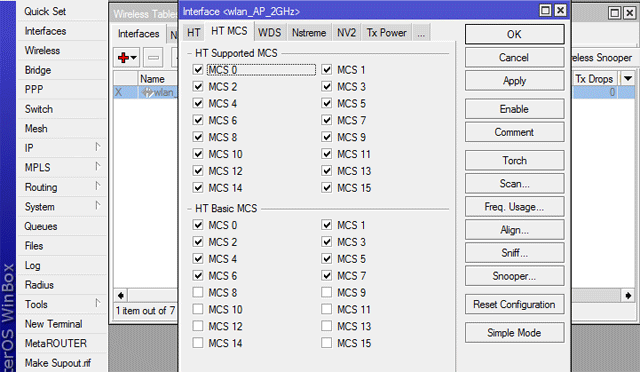
Task: Click the Apply button
Action: tap(514, 81)
